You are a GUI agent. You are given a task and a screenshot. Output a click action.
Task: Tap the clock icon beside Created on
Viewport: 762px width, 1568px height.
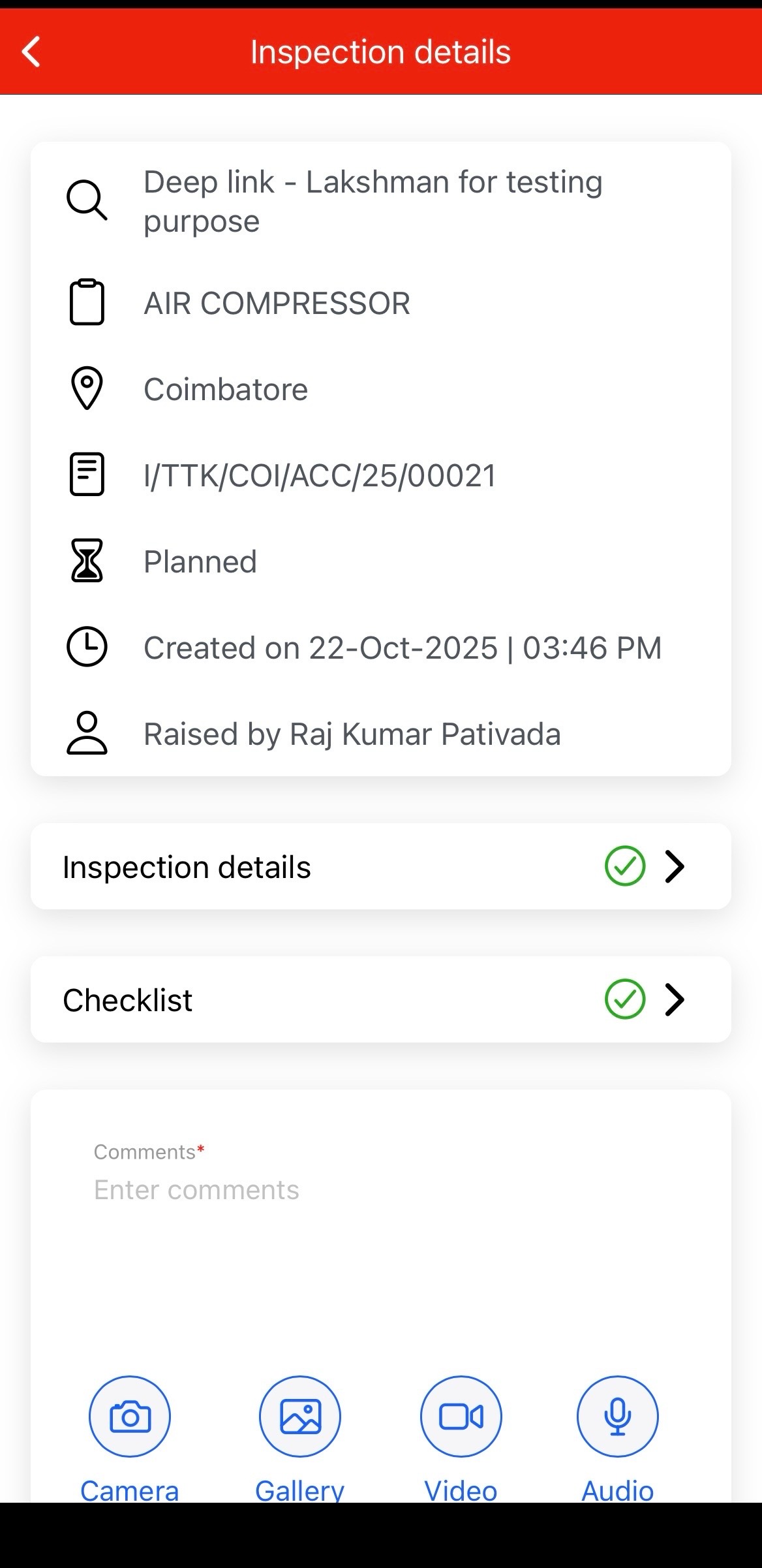pyautogui.click(x=87, y=647)
